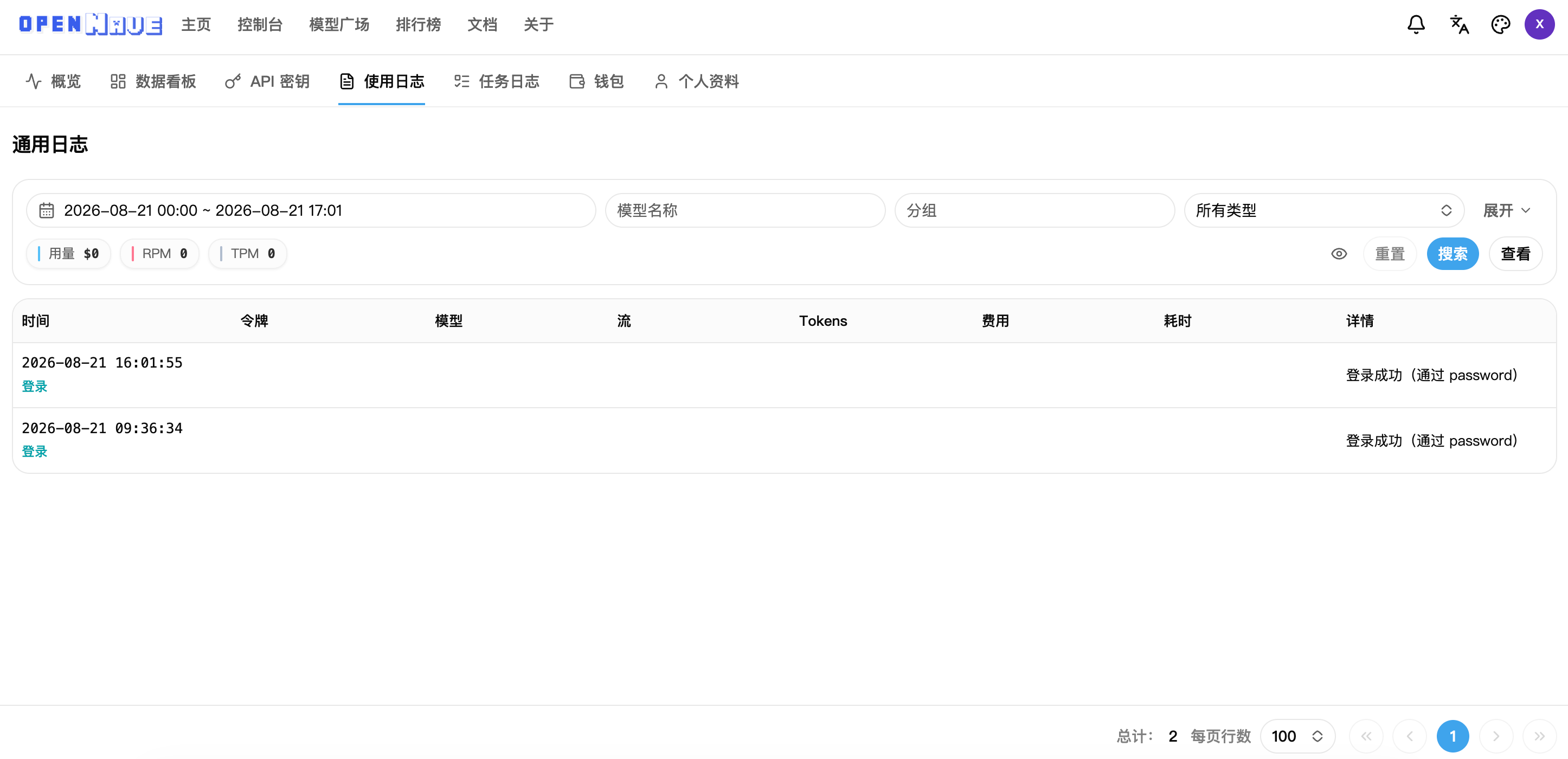
Task: Navigate to 主页 in top menu
Action: tap(196, 24)
